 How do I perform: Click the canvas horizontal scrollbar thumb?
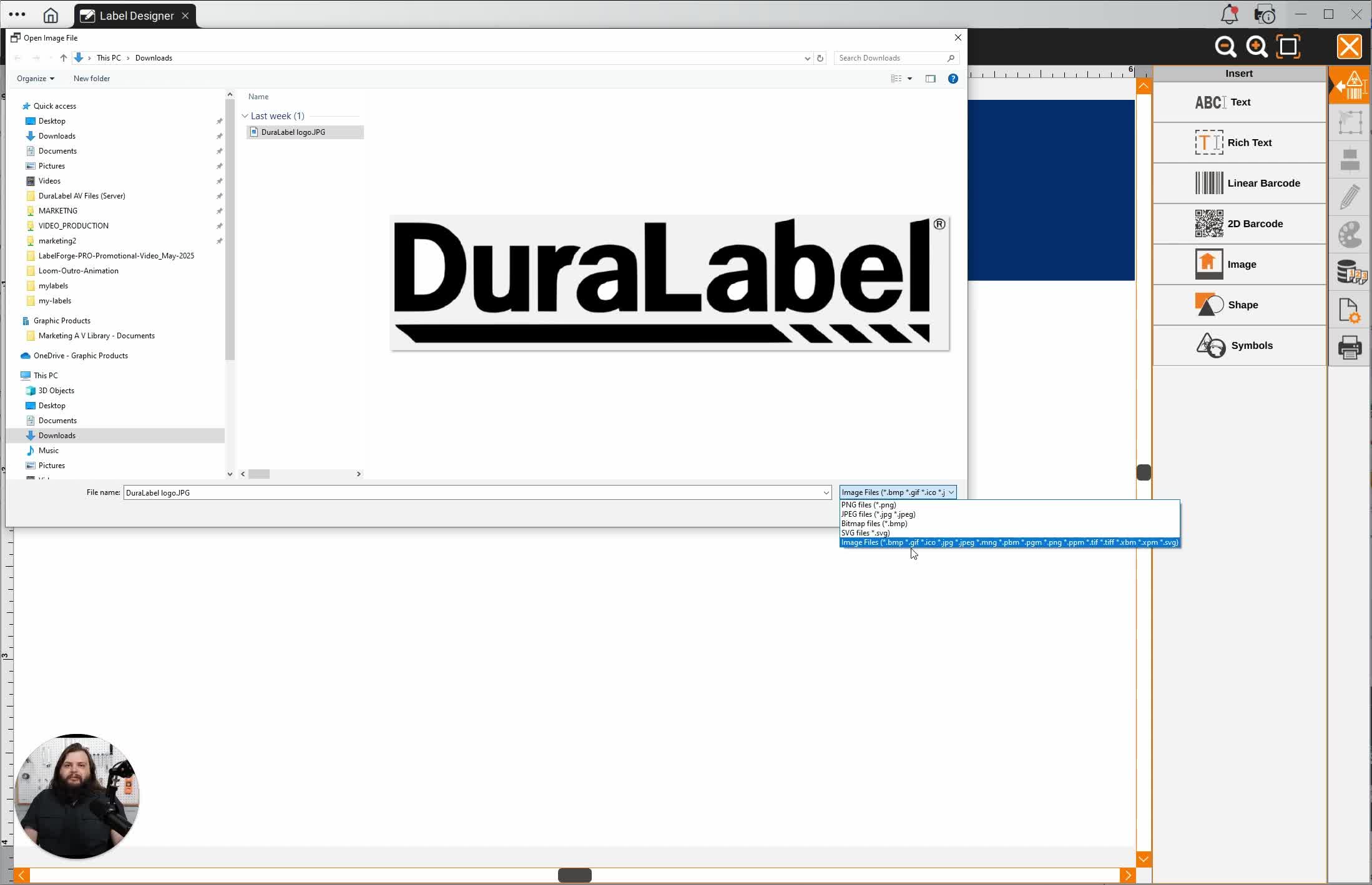coord(574,876)
